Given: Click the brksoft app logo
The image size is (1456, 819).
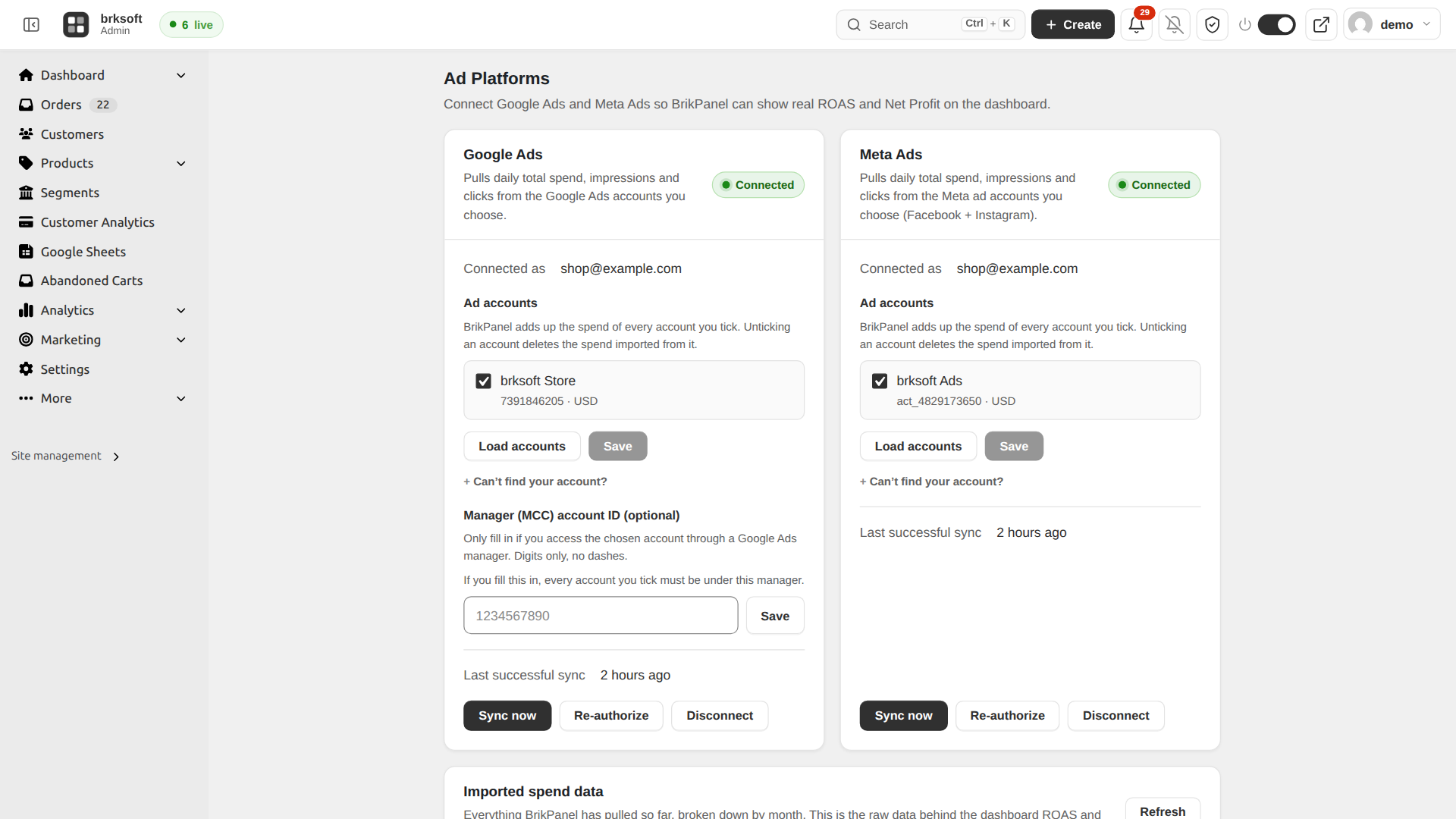Looking at the screenshot, I should pos(76,25).
